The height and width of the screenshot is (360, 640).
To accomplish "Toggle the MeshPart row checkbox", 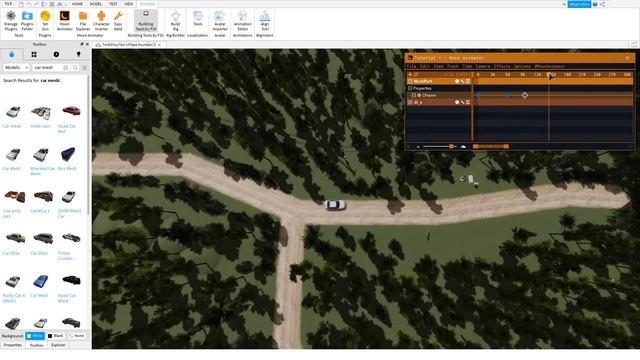I will pyautogui.click(x=410, y=81).
